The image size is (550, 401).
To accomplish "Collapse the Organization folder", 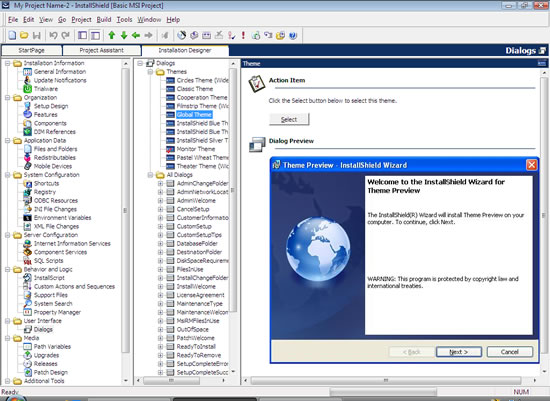I will coord(7,98).
